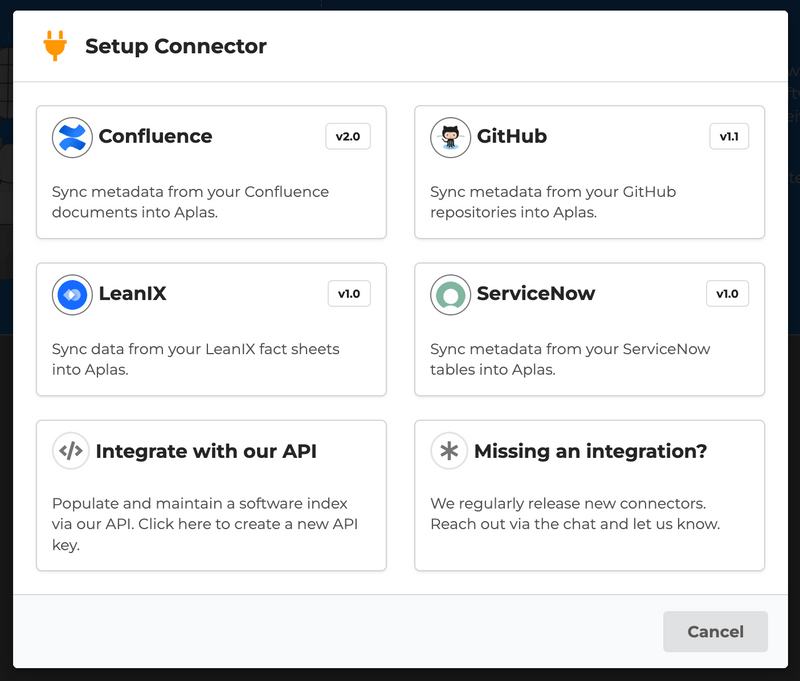800x681 pixels.
Task: Choose the GitHub connector heading
Action: tap(512, 137)
